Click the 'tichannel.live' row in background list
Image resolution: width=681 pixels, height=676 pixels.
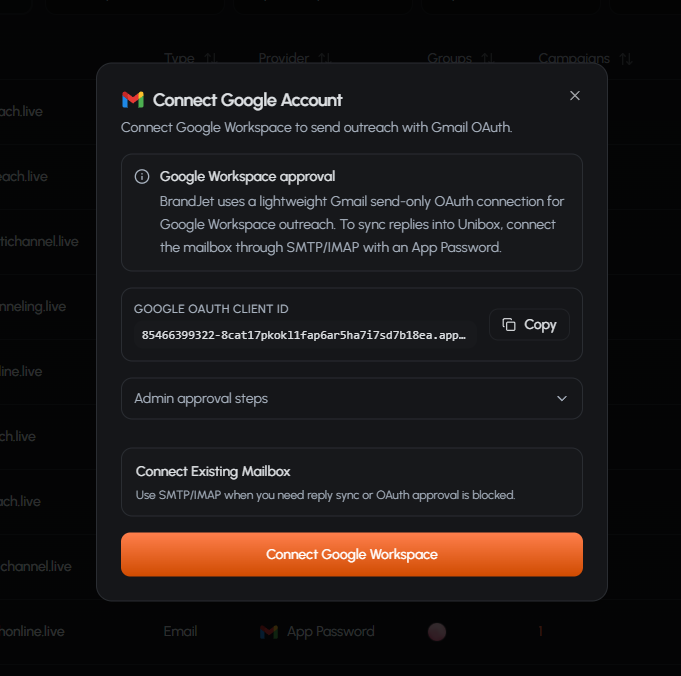click(x=39, y=242)
